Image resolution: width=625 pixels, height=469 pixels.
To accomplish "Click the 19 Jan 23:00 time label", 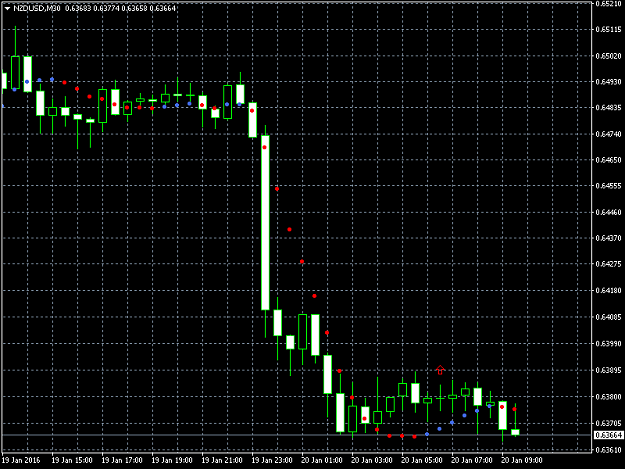I will (272, 460).
